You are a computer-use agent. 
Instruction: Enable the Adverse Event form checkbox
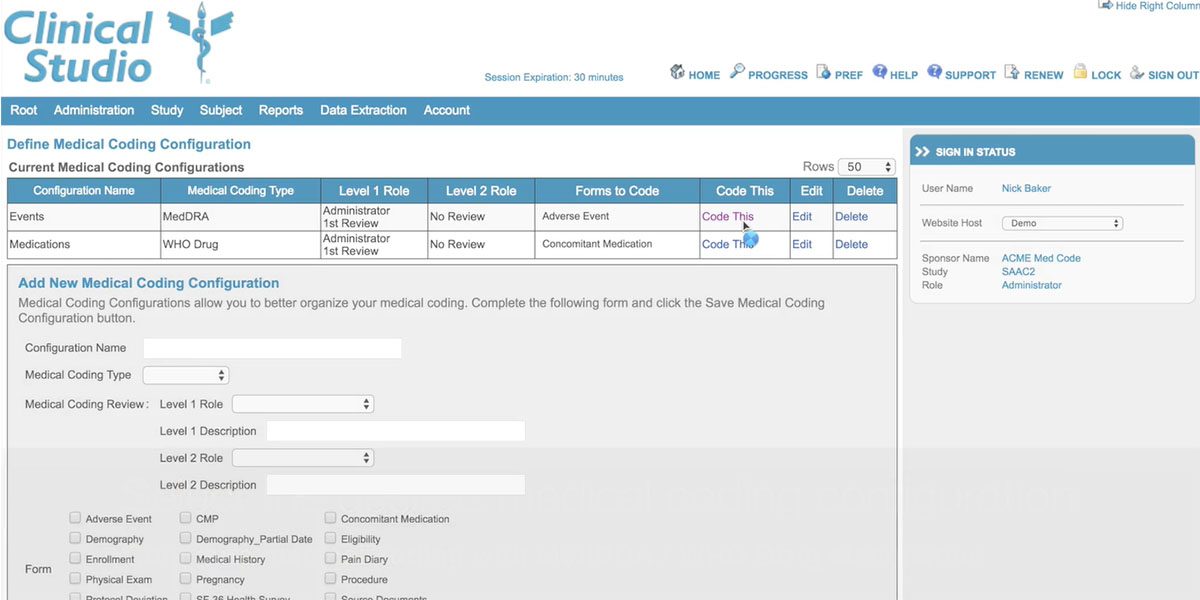[x=75, y=518]
